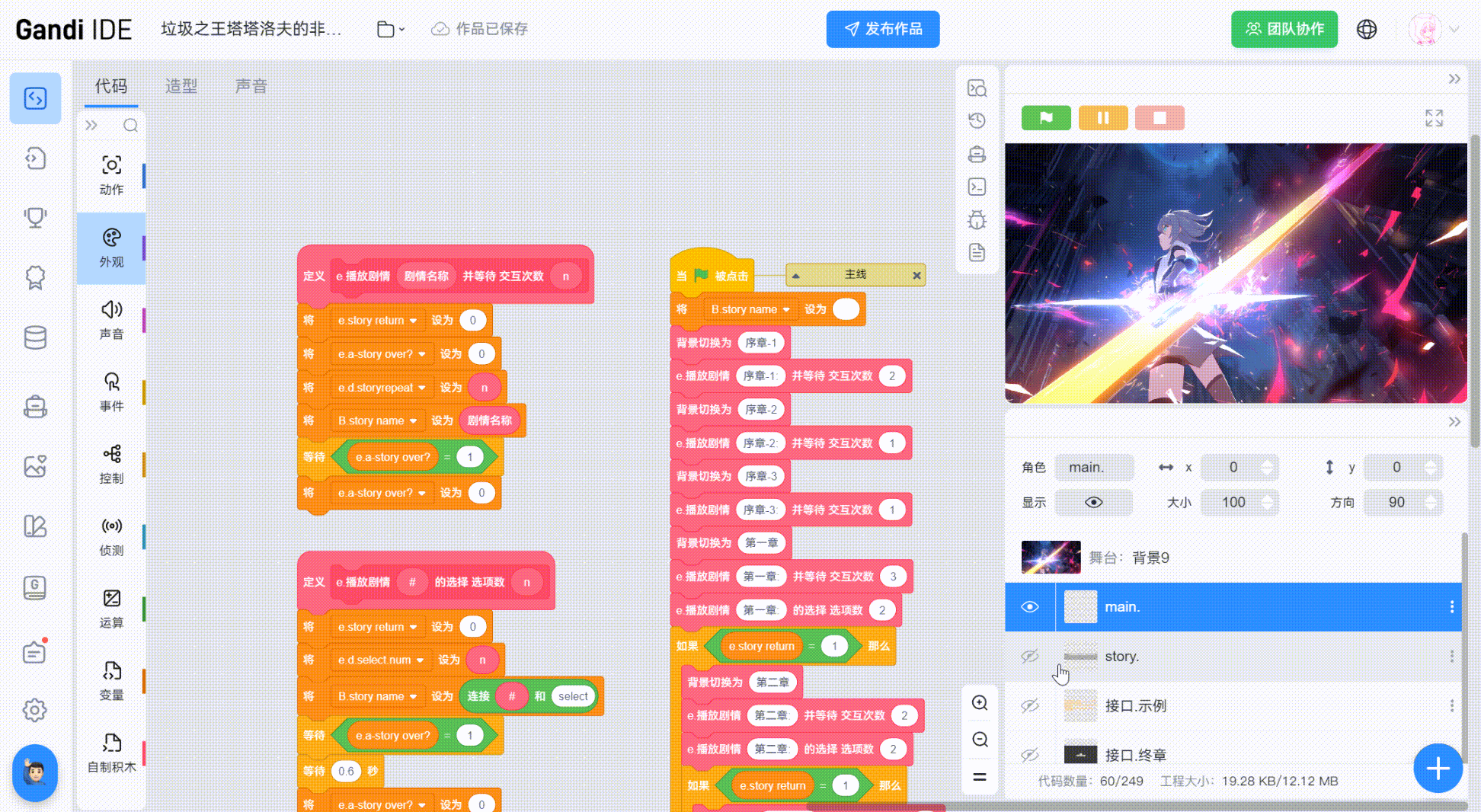
Task: Stop the project with red button
Action: point(1160,117)
